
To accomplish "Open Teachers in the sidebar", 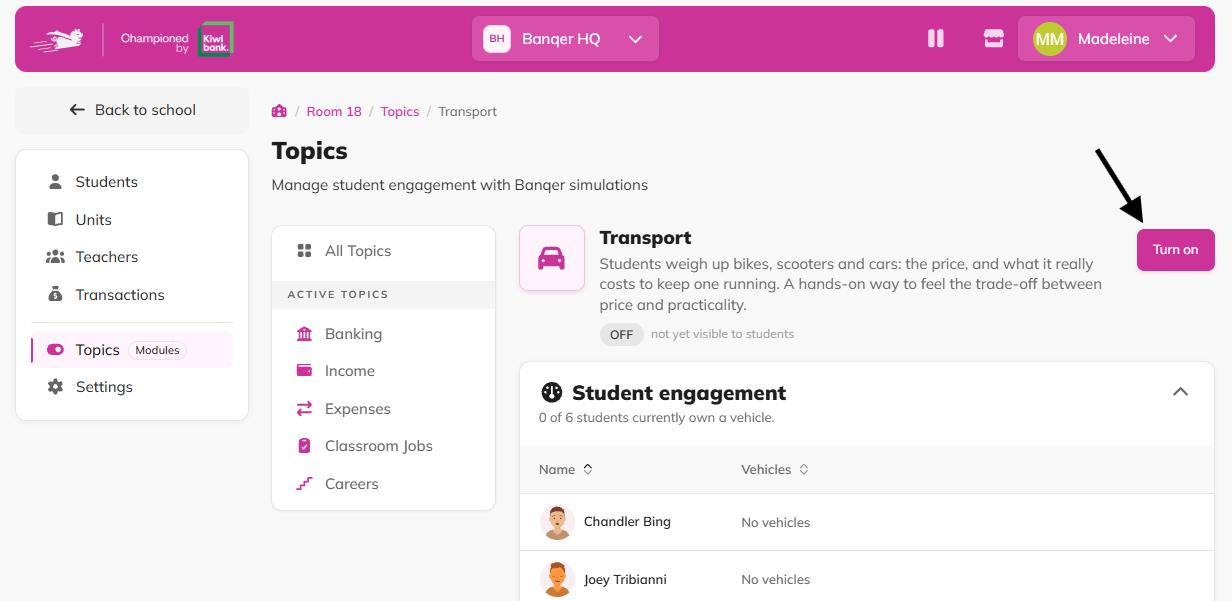I will point(132,257).
